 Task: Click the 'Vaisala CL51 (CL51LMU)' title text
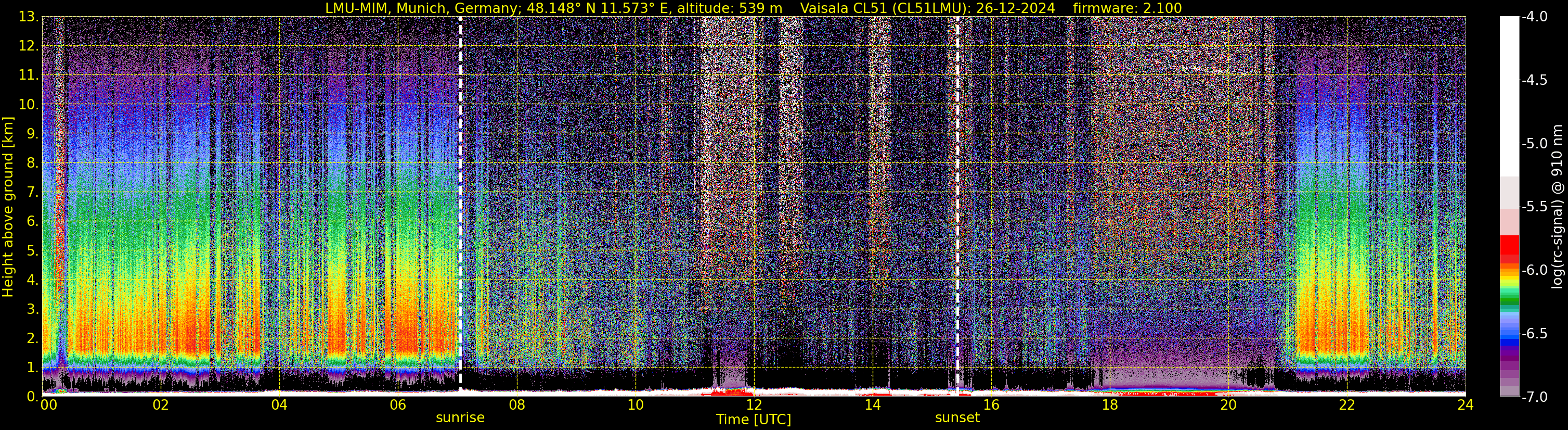882,8
